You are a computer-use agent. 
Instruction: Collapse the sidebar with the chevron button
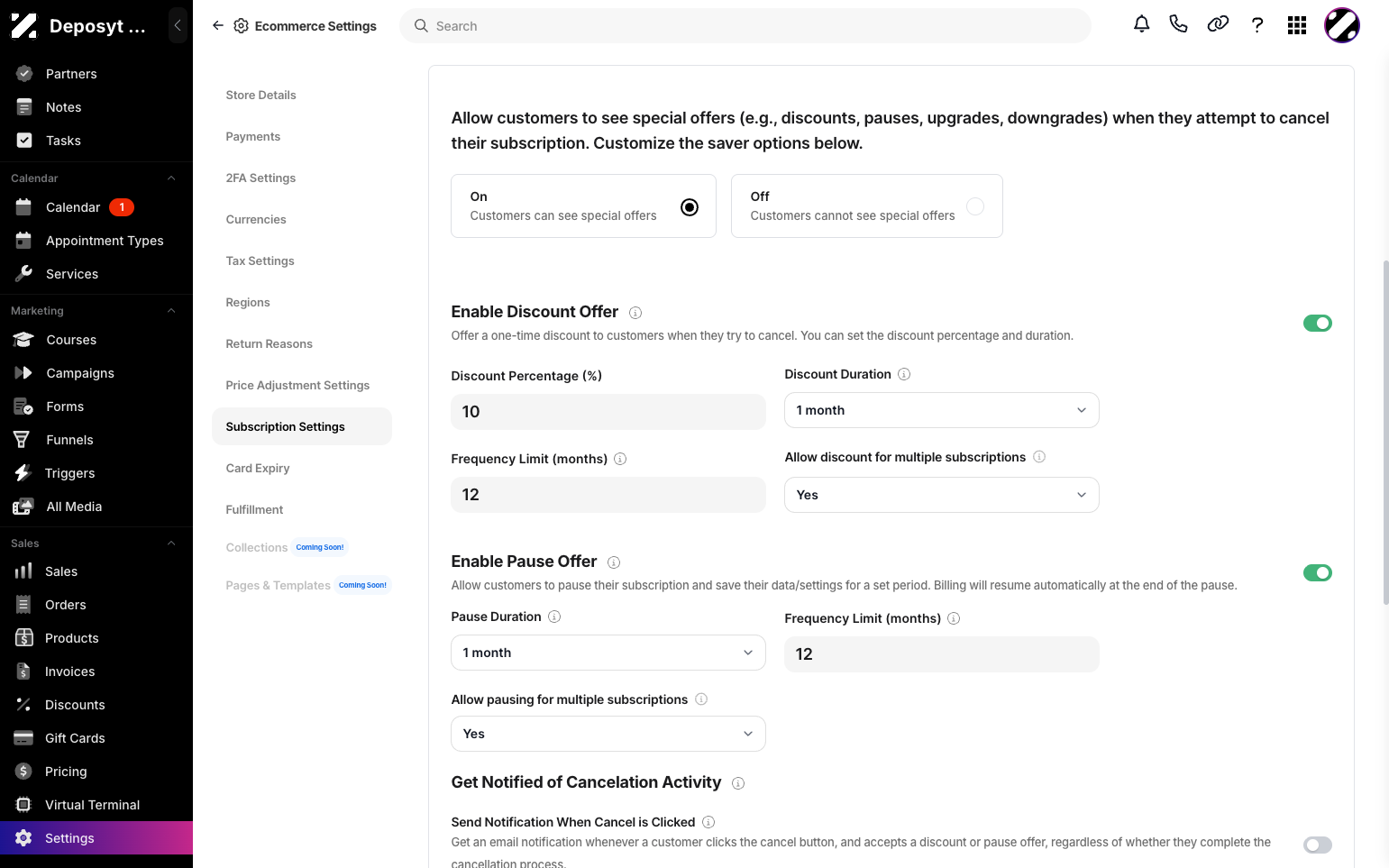(x=178, y=25)
